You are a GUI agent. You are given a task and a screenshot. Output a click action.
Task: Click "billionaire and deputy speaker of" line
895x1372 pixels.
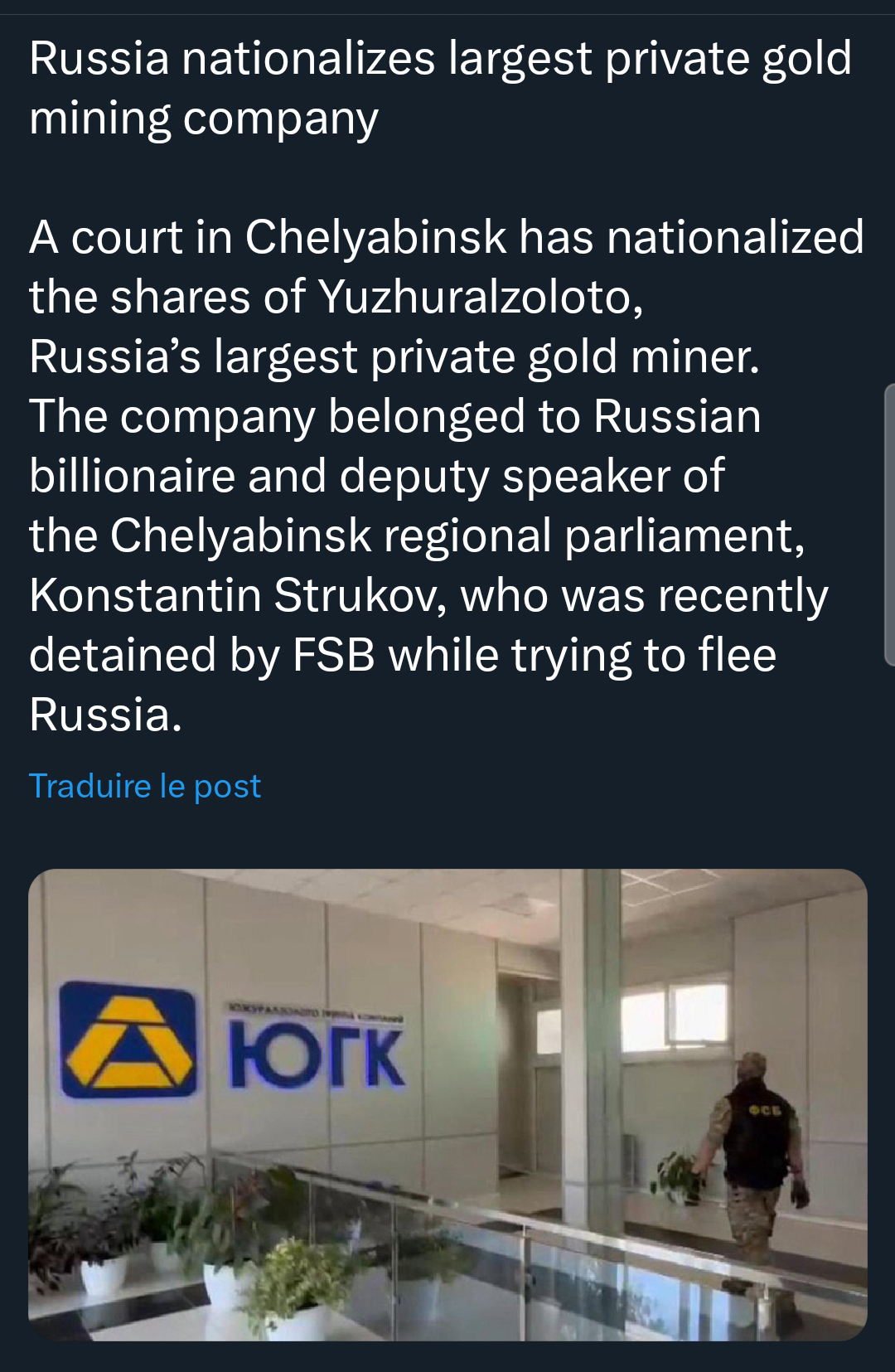click(377, 476)
